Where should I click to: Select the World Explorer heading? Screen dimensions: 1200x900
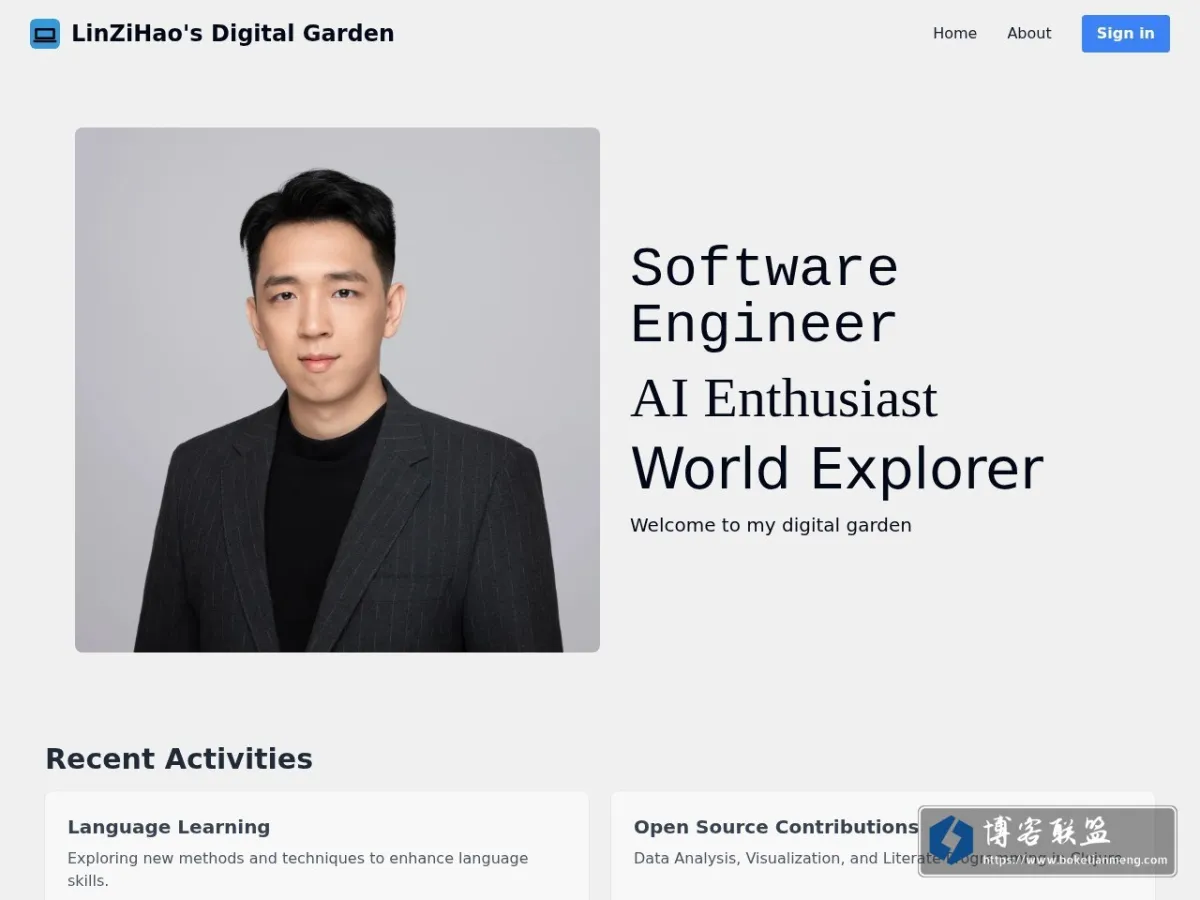pos(837,468)
